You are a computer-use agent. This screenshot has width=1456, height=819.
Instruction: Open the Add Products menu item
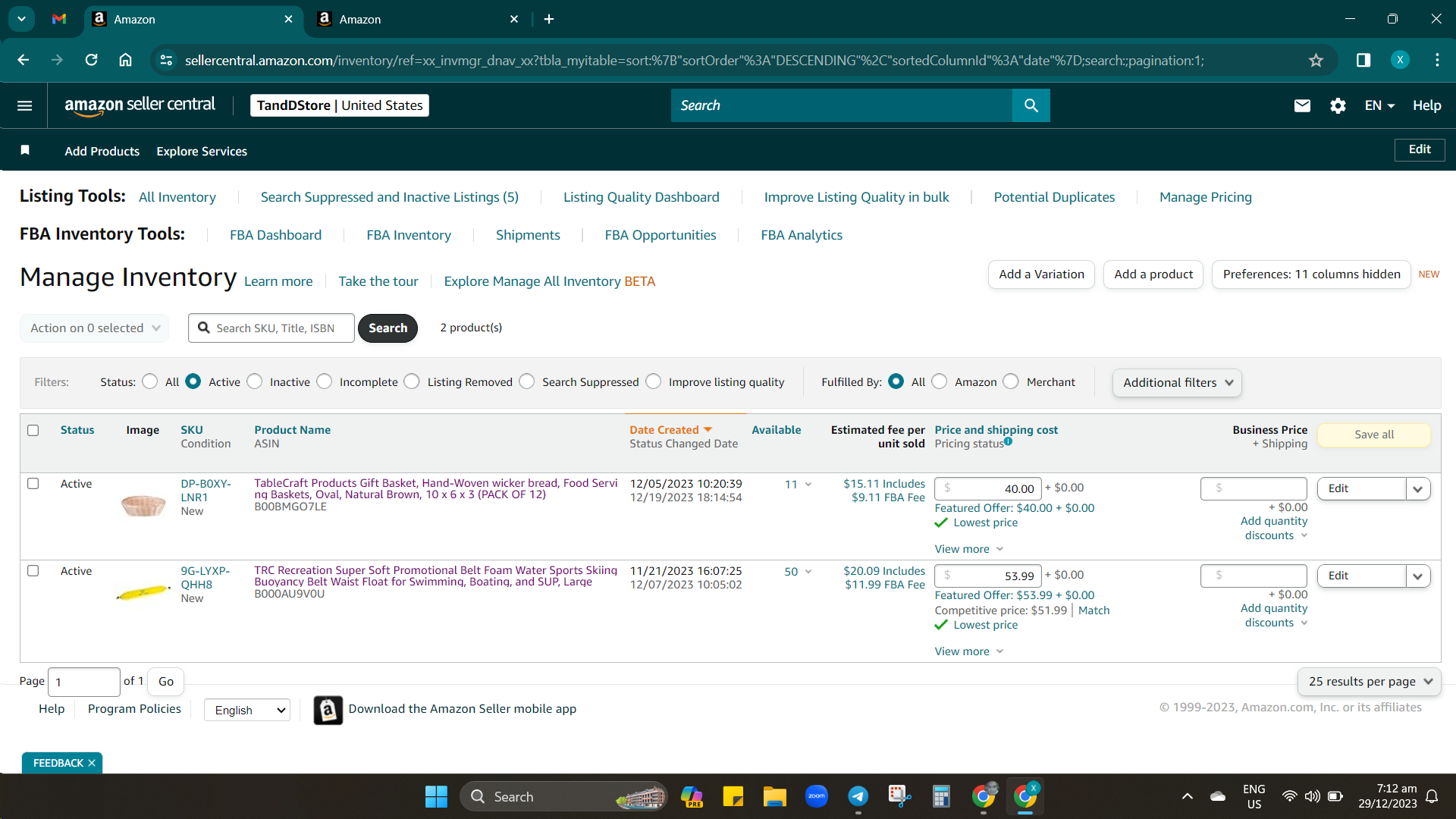pos(102,151)
